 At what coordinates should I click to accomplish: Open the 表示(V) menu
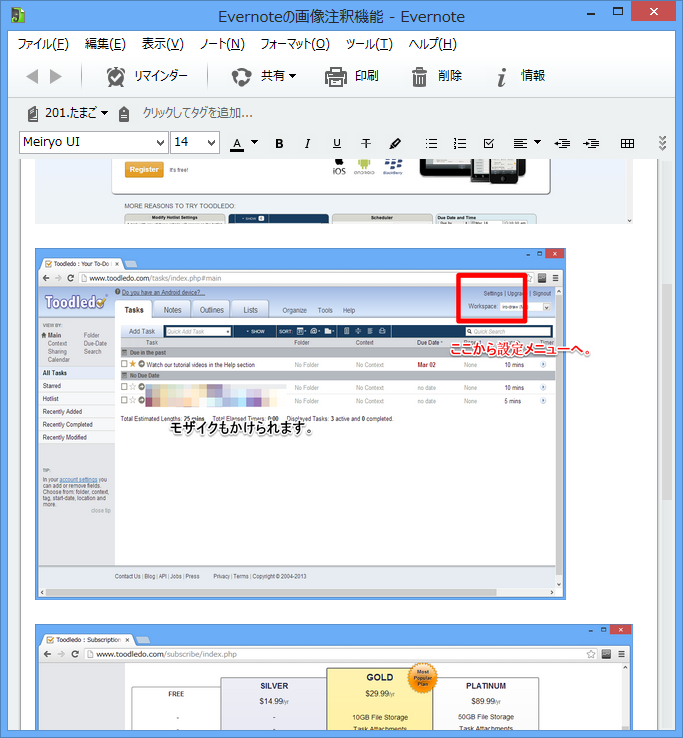pyautogui.click(x=162, y=44)
